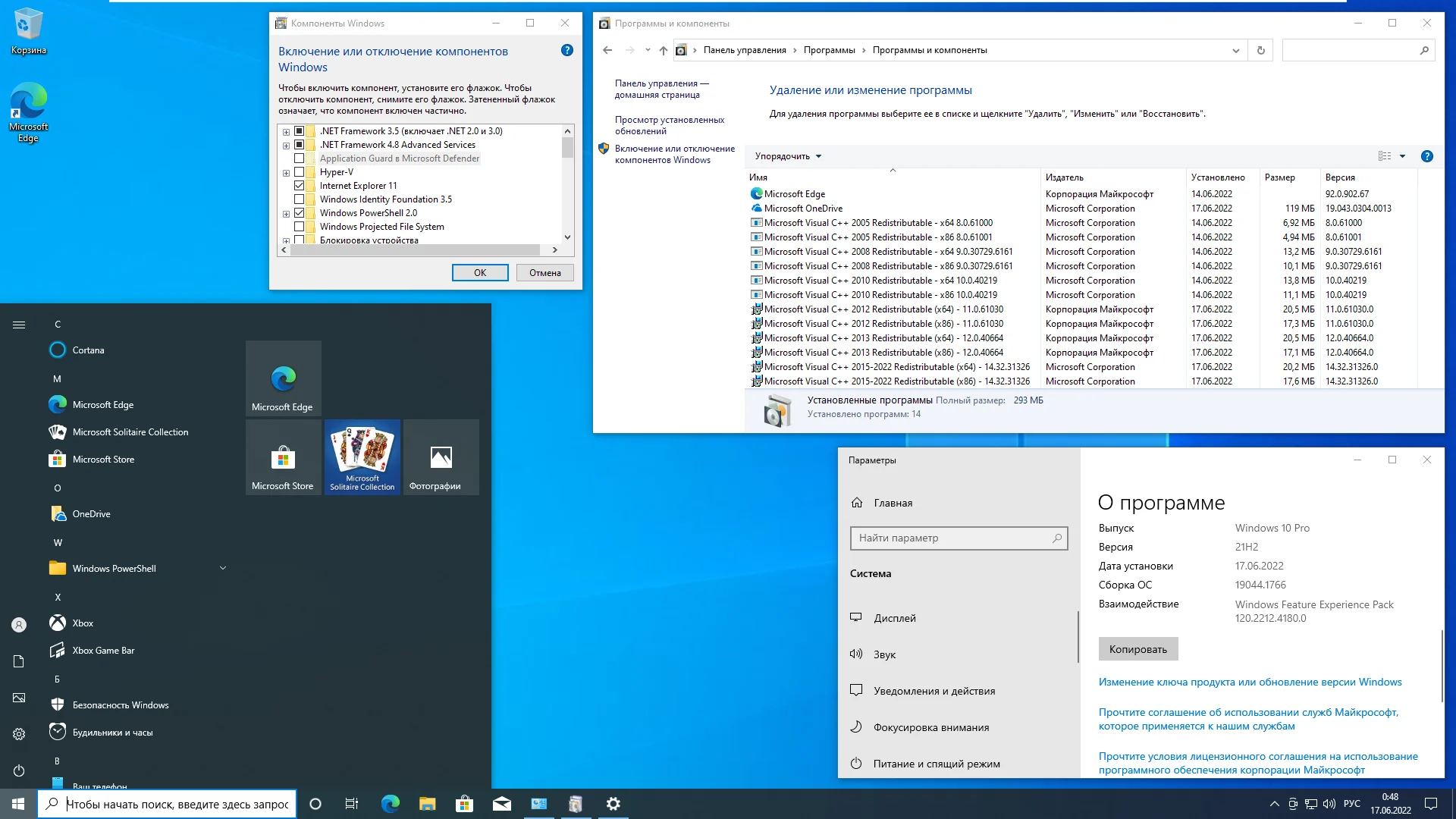
Task: Open Task View from the taskbar
Action: (x=352, y=804)
